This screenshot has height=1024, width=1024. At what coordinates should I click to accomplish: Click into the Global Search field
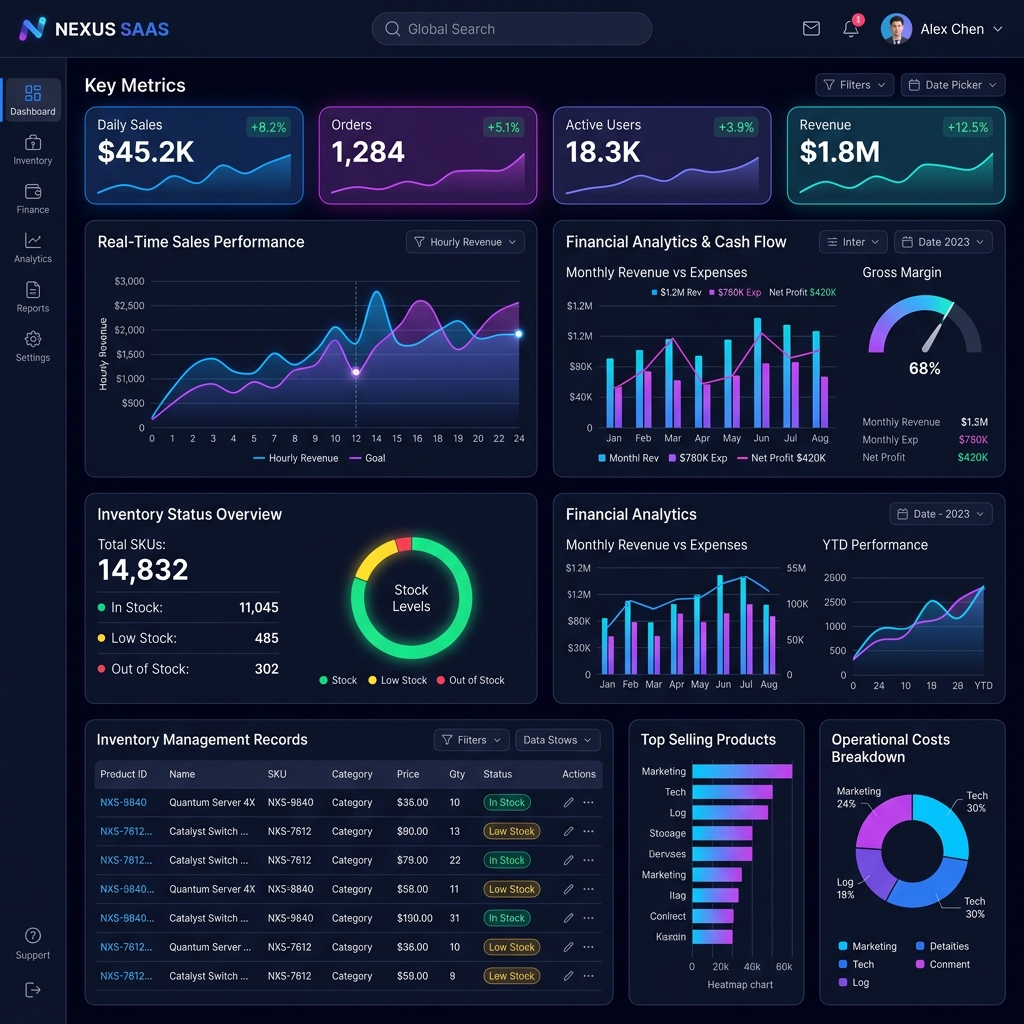point(511,29)
